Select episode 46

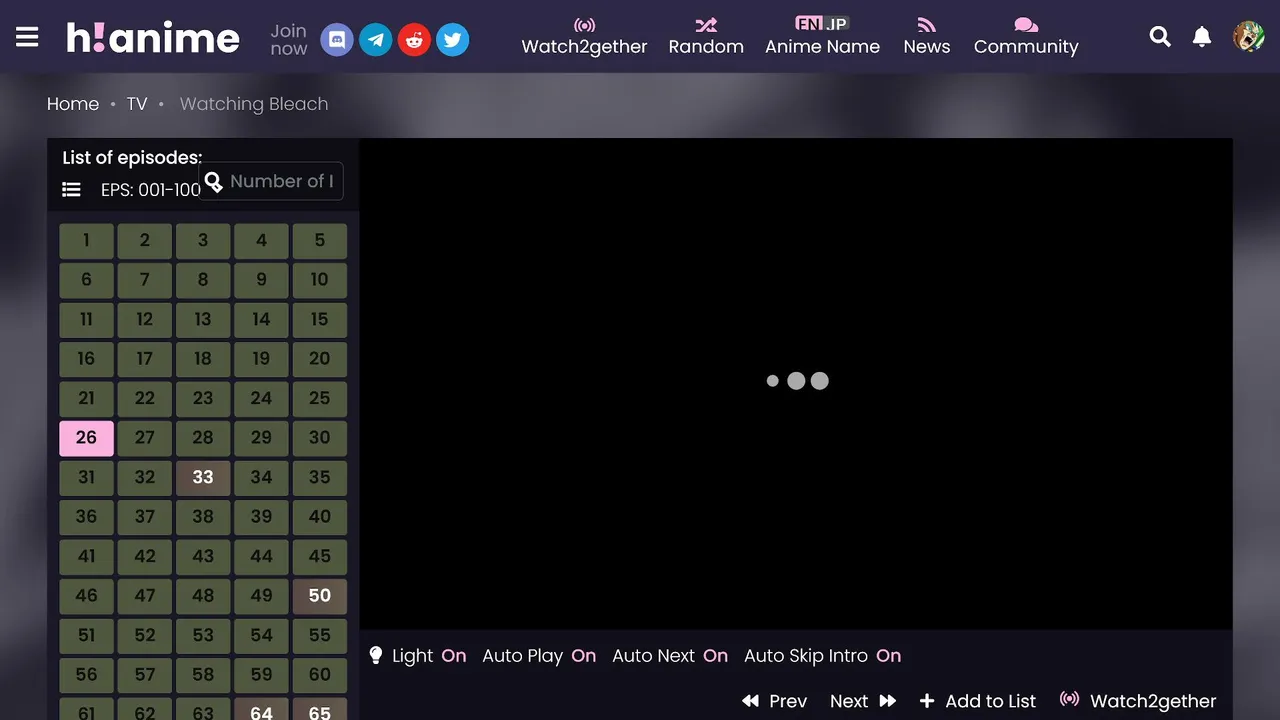(x=86, y=596)
